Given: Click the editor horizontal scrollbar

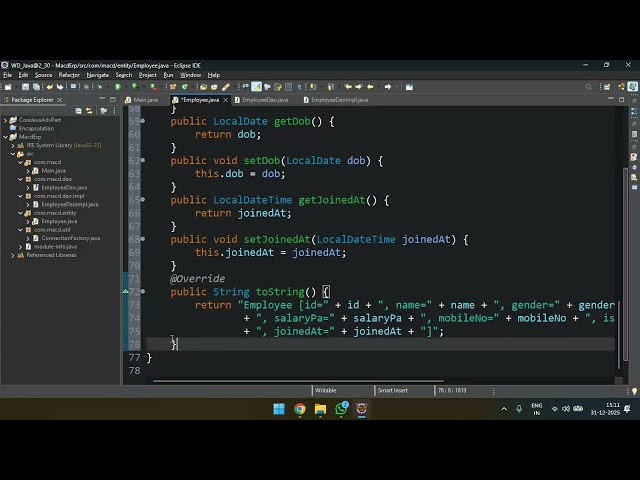Looking at the screenshot, I should (x=298, y=381).
